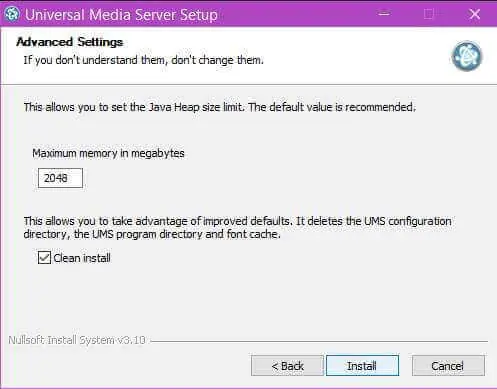Go back with the < Back button
Image resolution: width=497 pixels, height=389 pixels.
coord(287,366)
